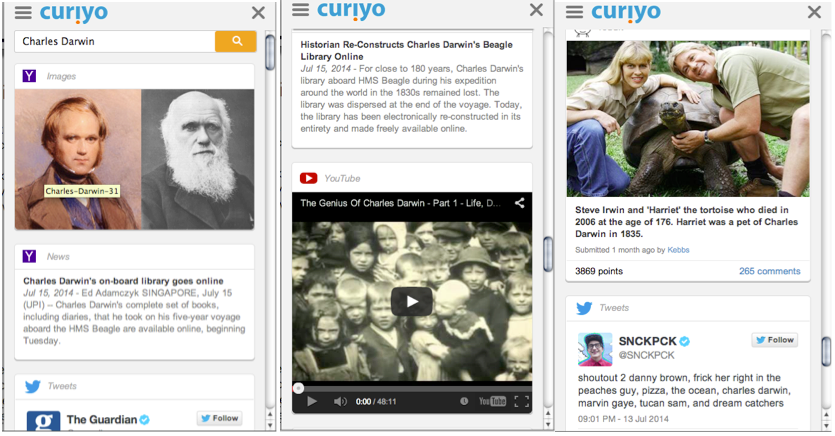Close the left curiyo panel
Image resolution: width=835 pixels, height=436 pixels.
coord(258,13)
